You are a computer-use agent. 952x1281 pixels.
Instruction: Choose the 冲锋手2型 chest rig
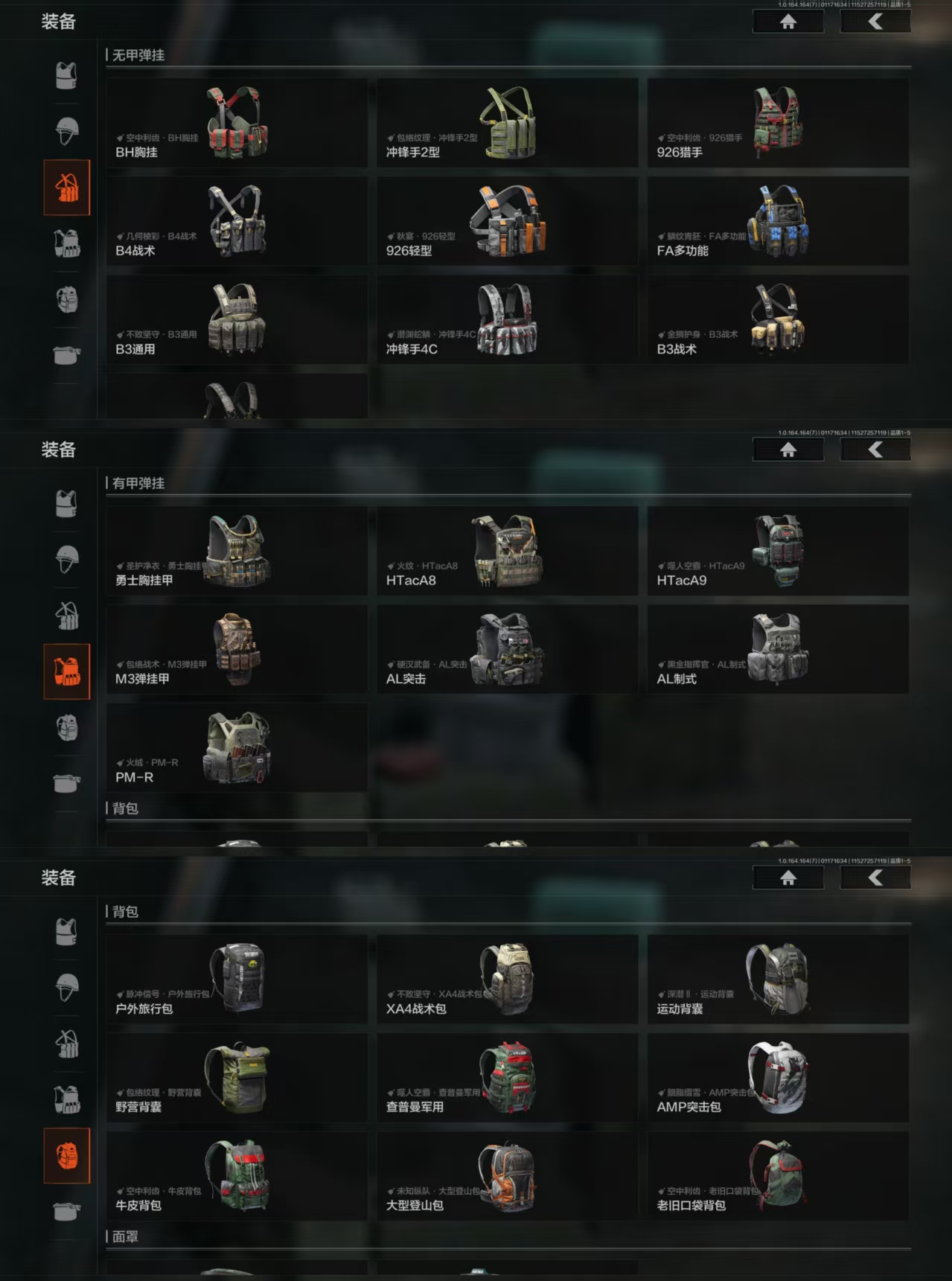pos(508,123)
